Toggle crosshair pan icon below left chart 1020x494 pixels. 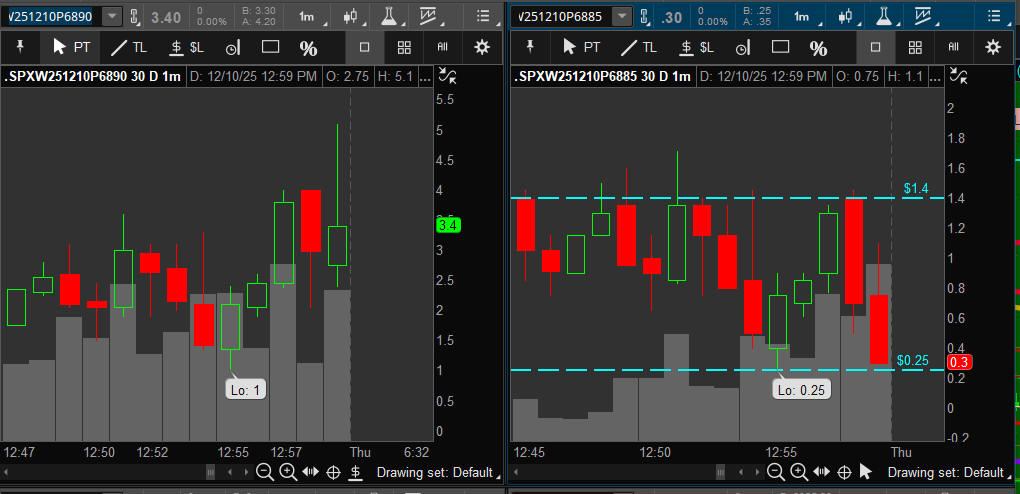333,472
